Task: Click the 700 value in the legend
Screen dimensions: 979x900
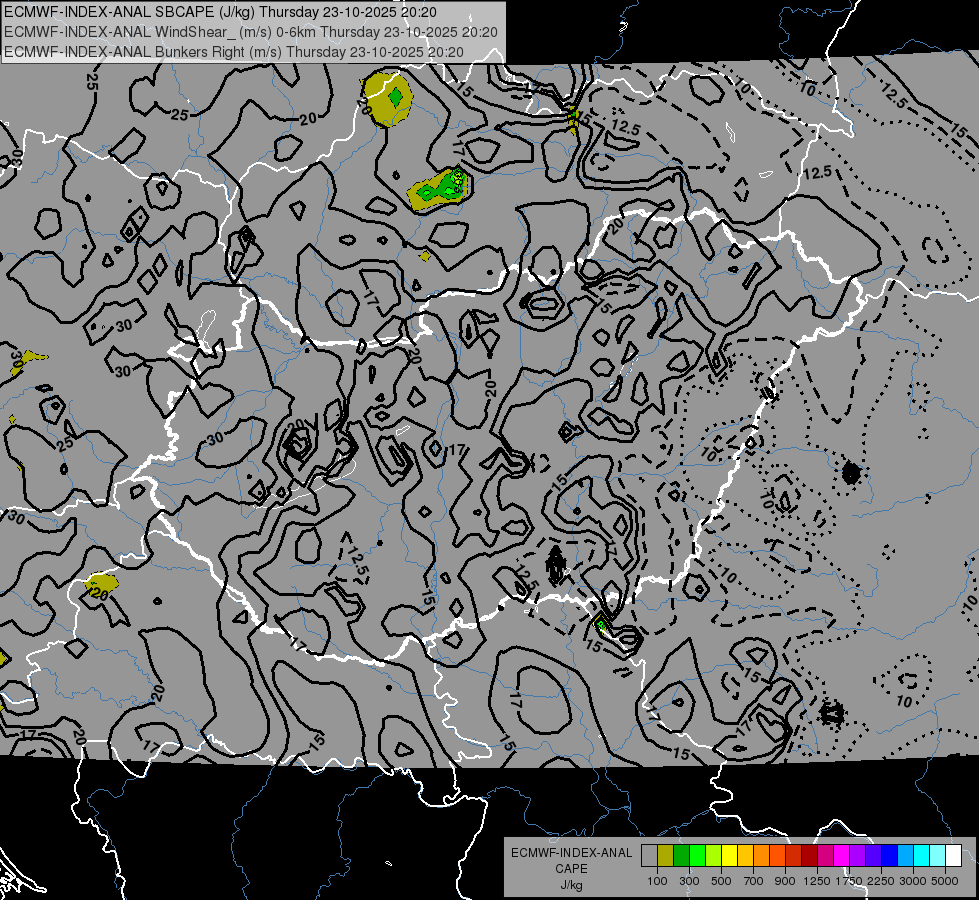Action: click(754, 881)
